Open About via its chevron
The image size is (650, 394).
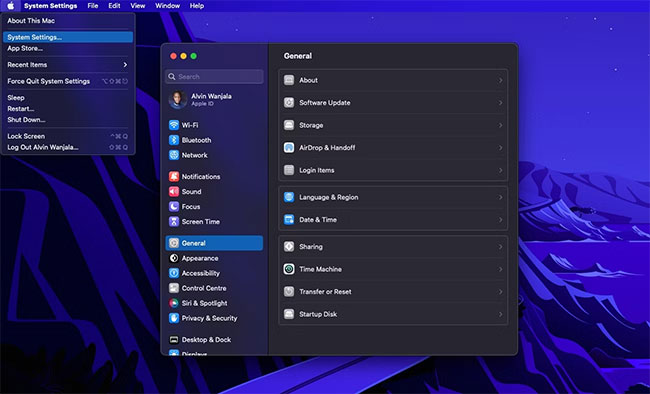500,80
